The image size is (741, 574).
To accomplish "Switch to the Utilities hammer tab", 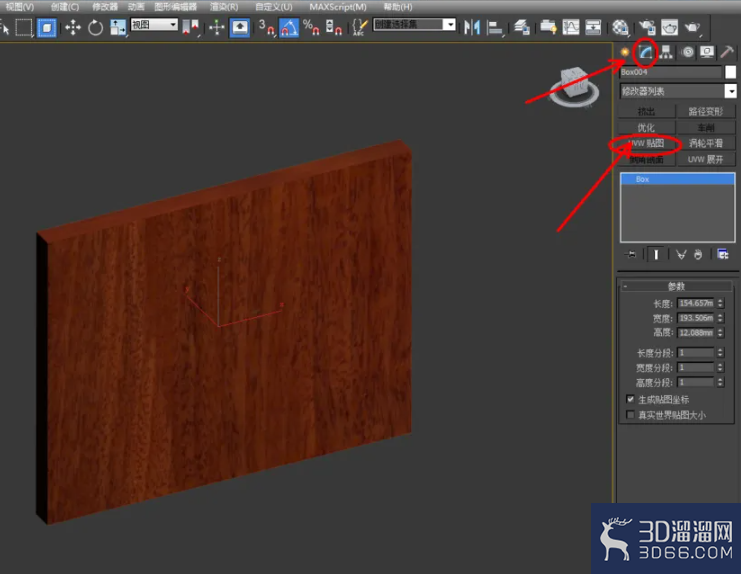I will 727,52.
